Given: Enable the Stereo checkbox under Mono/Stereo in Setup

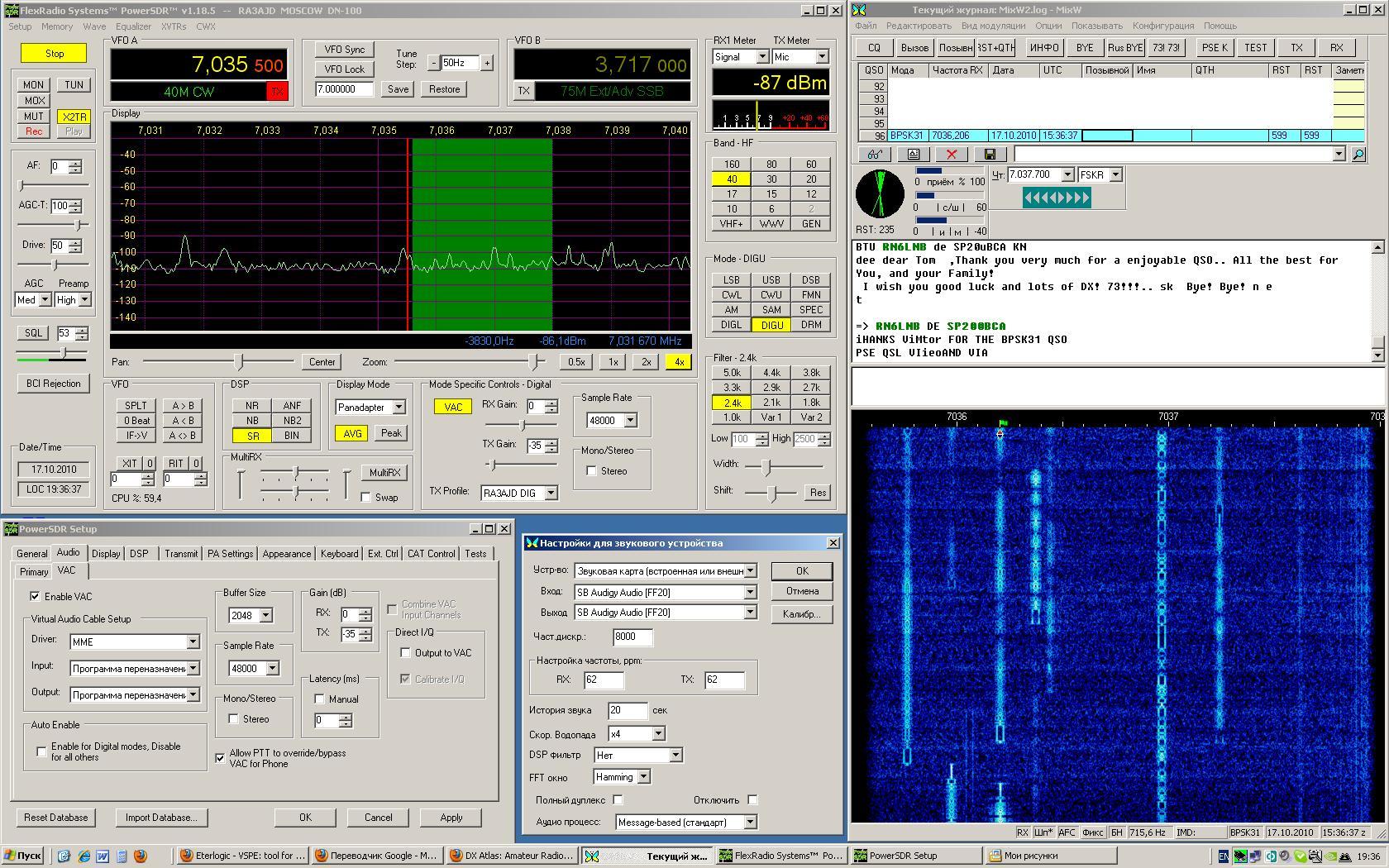Looking at the screenshot, I should pyautogui.click(x=234, y=719).
